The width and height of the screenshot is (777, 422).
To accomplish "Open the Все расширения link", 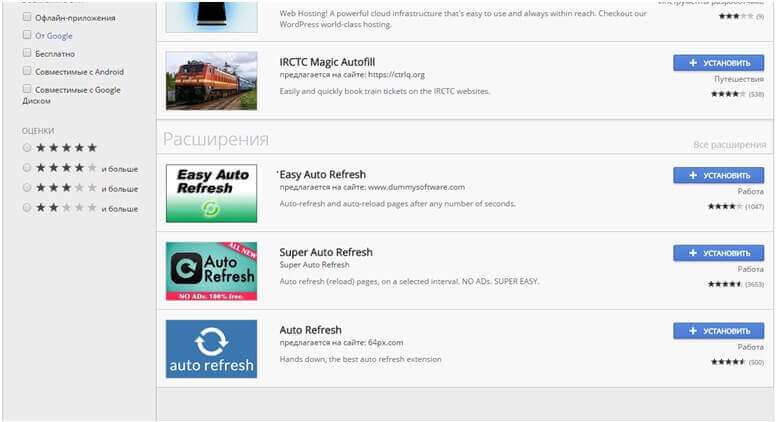I will click(729, 145).
